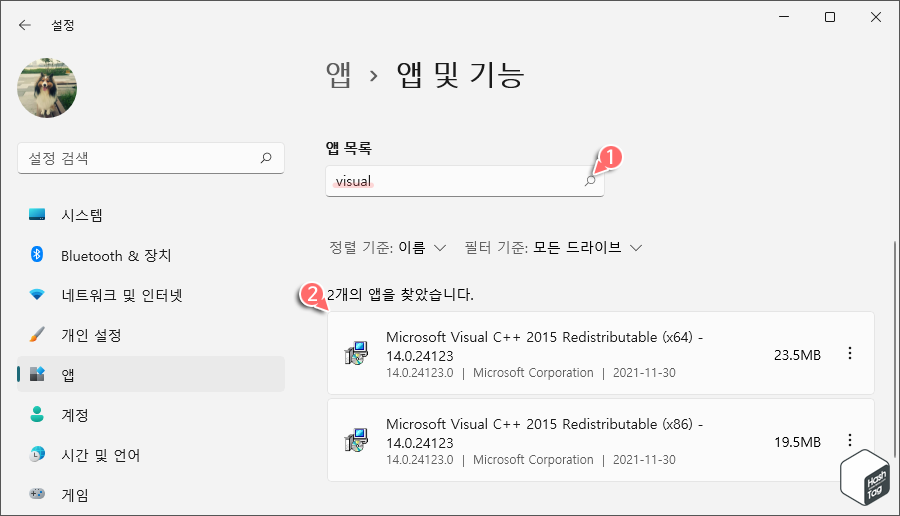
Task: Click the magnifier in 설정 검색 box
Action: click(x=266, y=158)
